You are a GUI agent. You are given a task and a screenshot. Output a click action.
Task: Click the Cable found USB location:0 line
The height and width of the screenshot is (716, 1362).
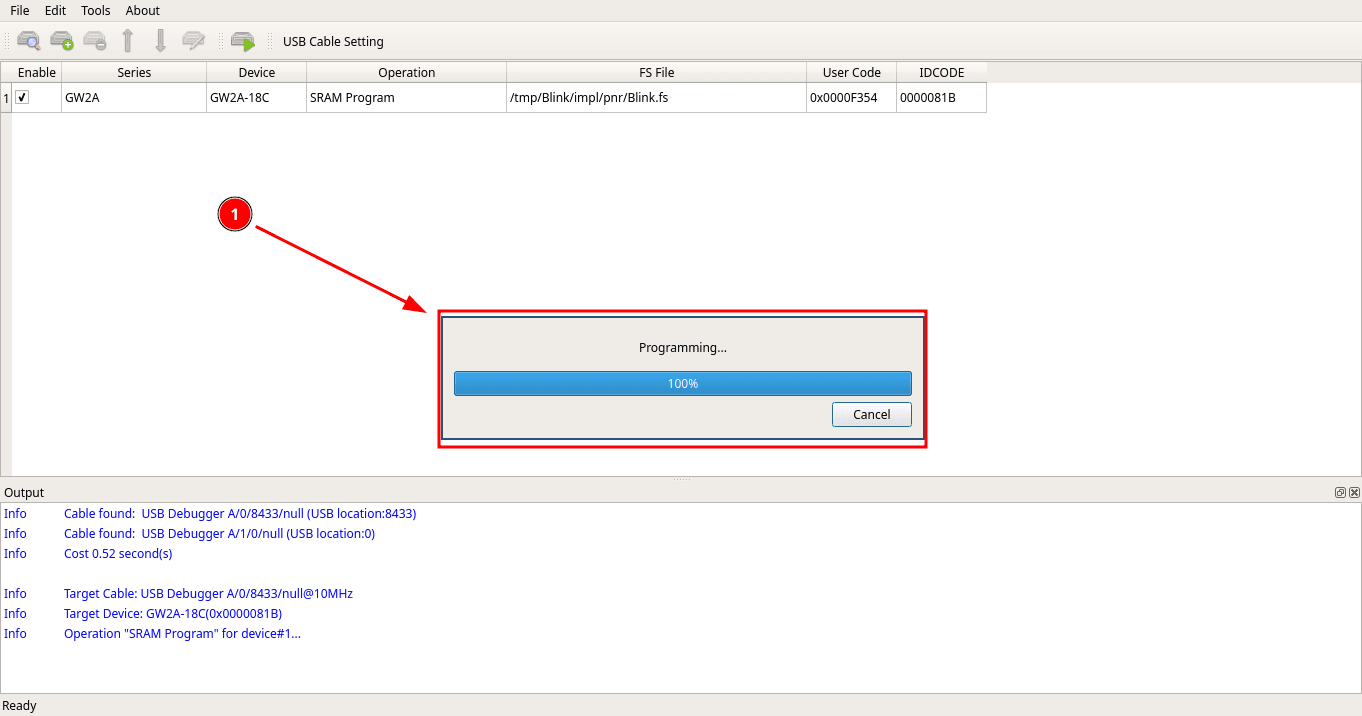(x=219, y=533)
